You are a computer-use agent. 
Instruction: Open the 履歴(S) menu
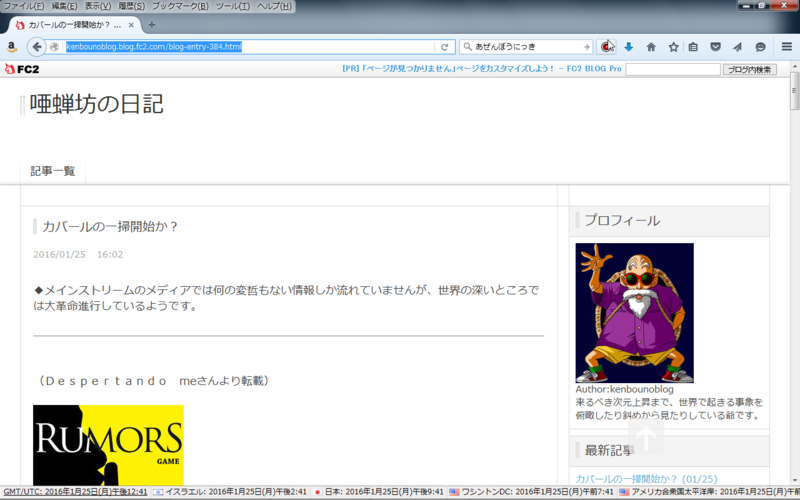click(x=132, y=6)
